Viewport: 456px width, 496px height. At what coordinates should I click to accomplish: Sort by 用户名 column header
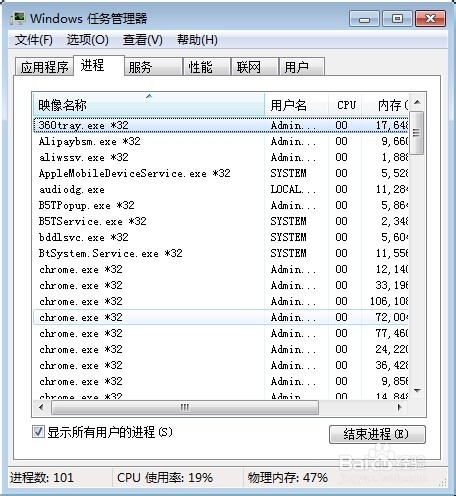tap(297, 105)
